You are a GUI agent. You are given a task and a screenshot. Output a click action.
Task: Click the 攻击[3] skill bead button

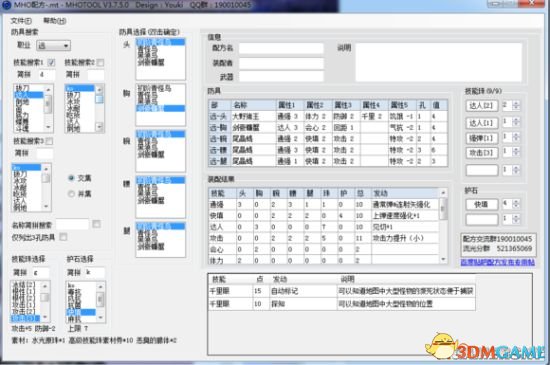click(482, 153)
